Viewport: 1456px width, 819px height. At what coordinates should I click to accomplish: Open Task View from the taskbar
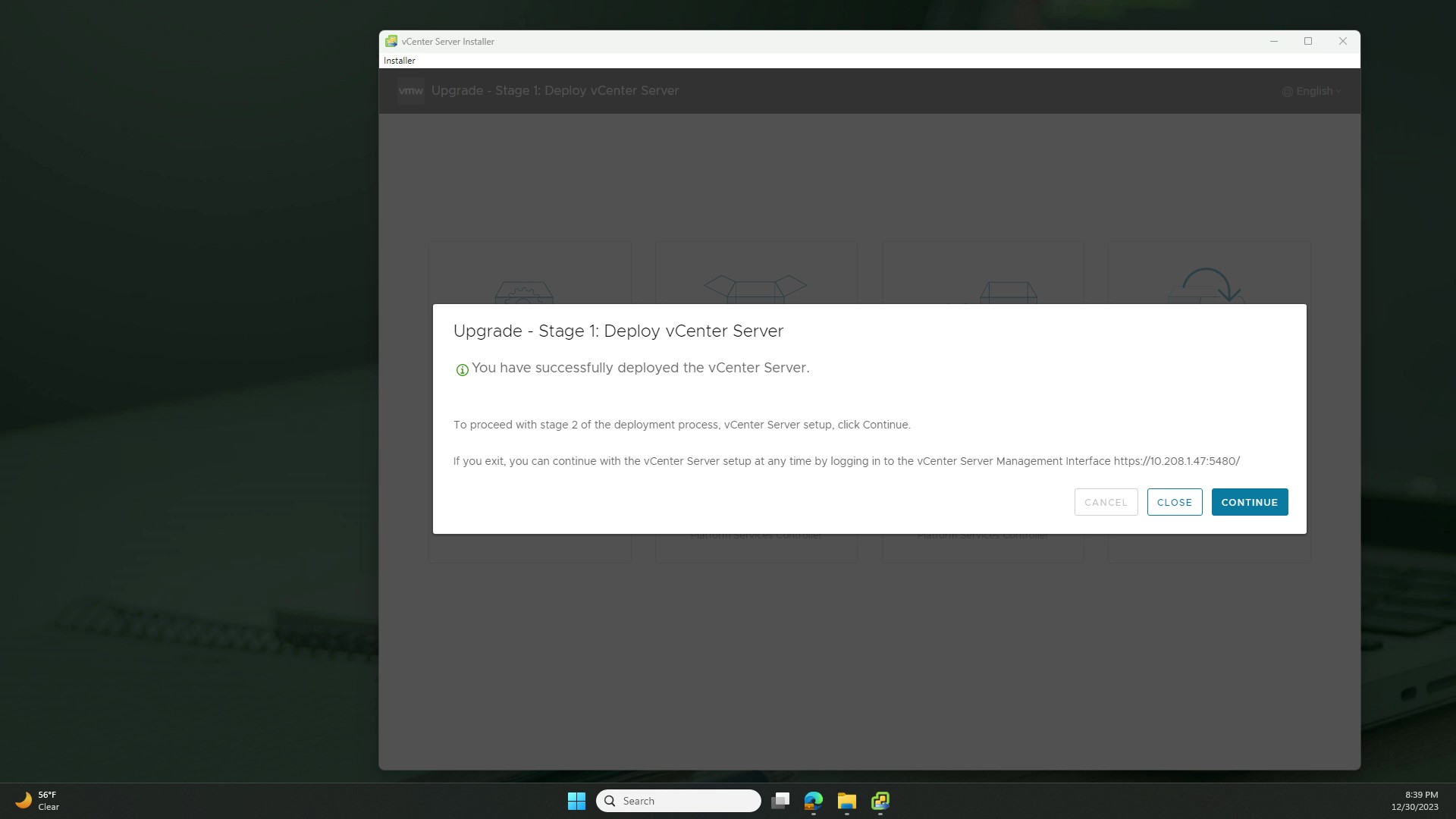(780, 801)
